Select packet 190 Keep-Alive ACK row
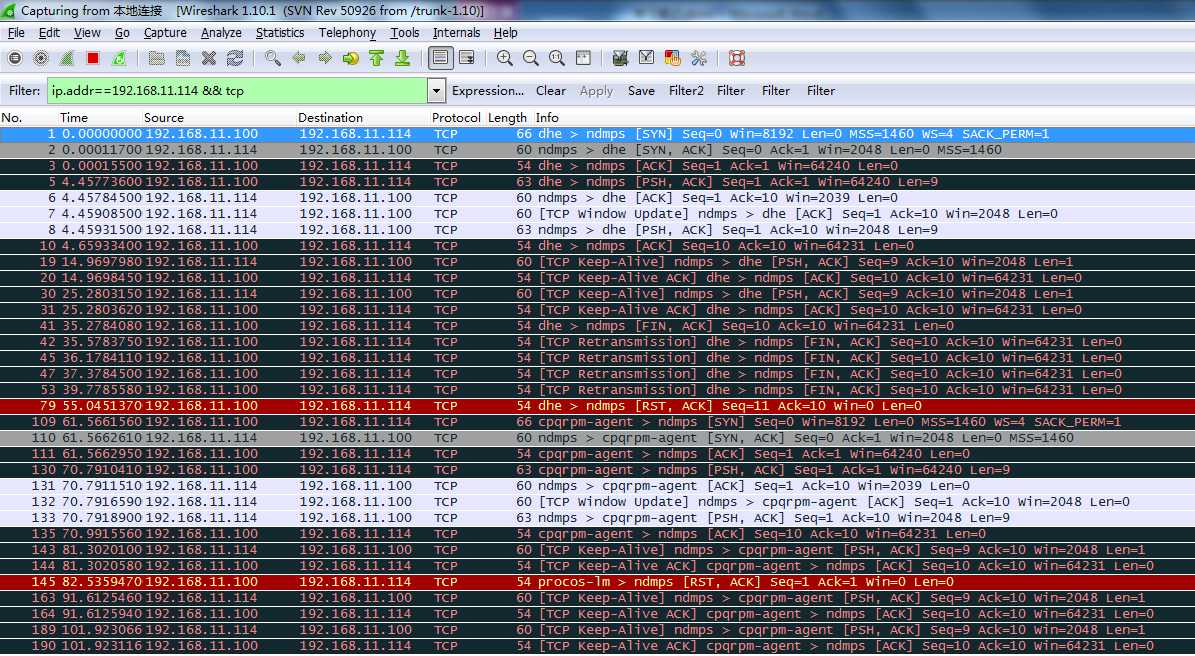 click(598, 646)
